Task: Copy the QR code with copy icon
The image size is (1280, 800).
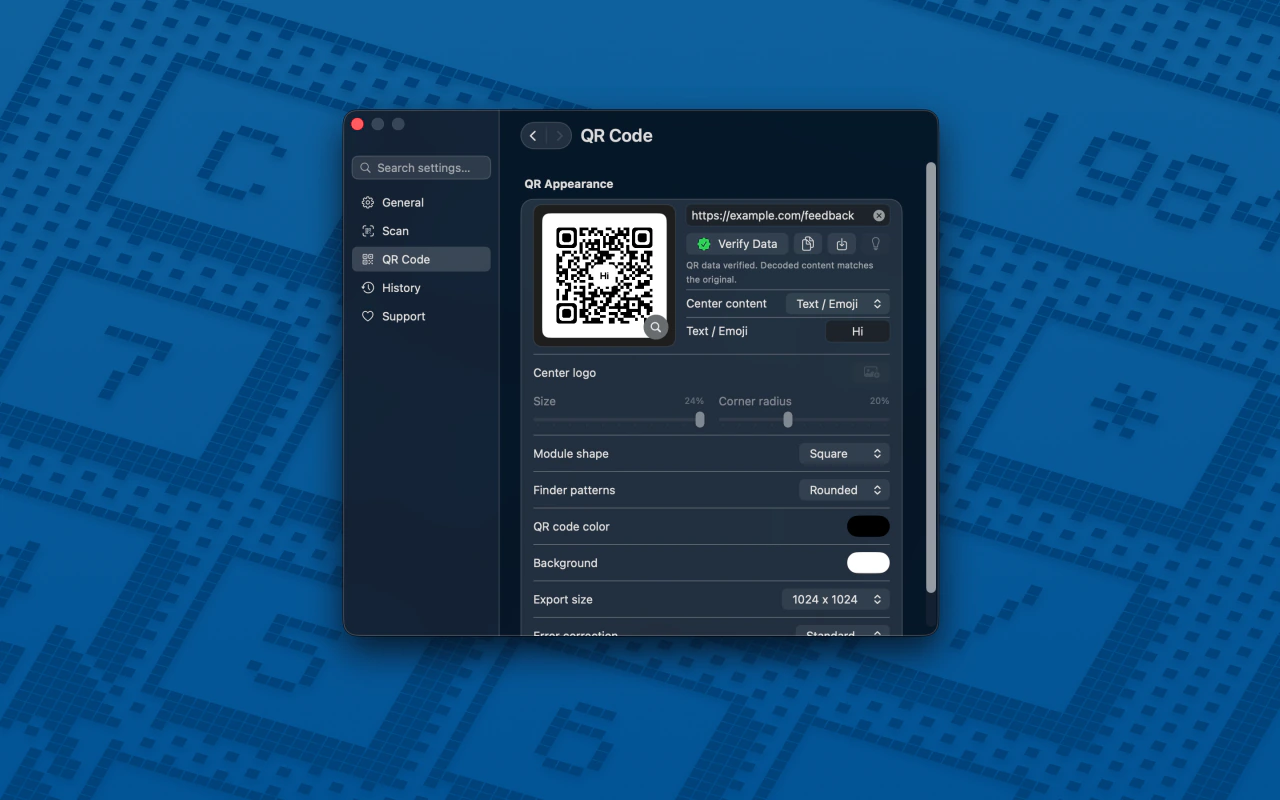Action: tap(808, 244)
